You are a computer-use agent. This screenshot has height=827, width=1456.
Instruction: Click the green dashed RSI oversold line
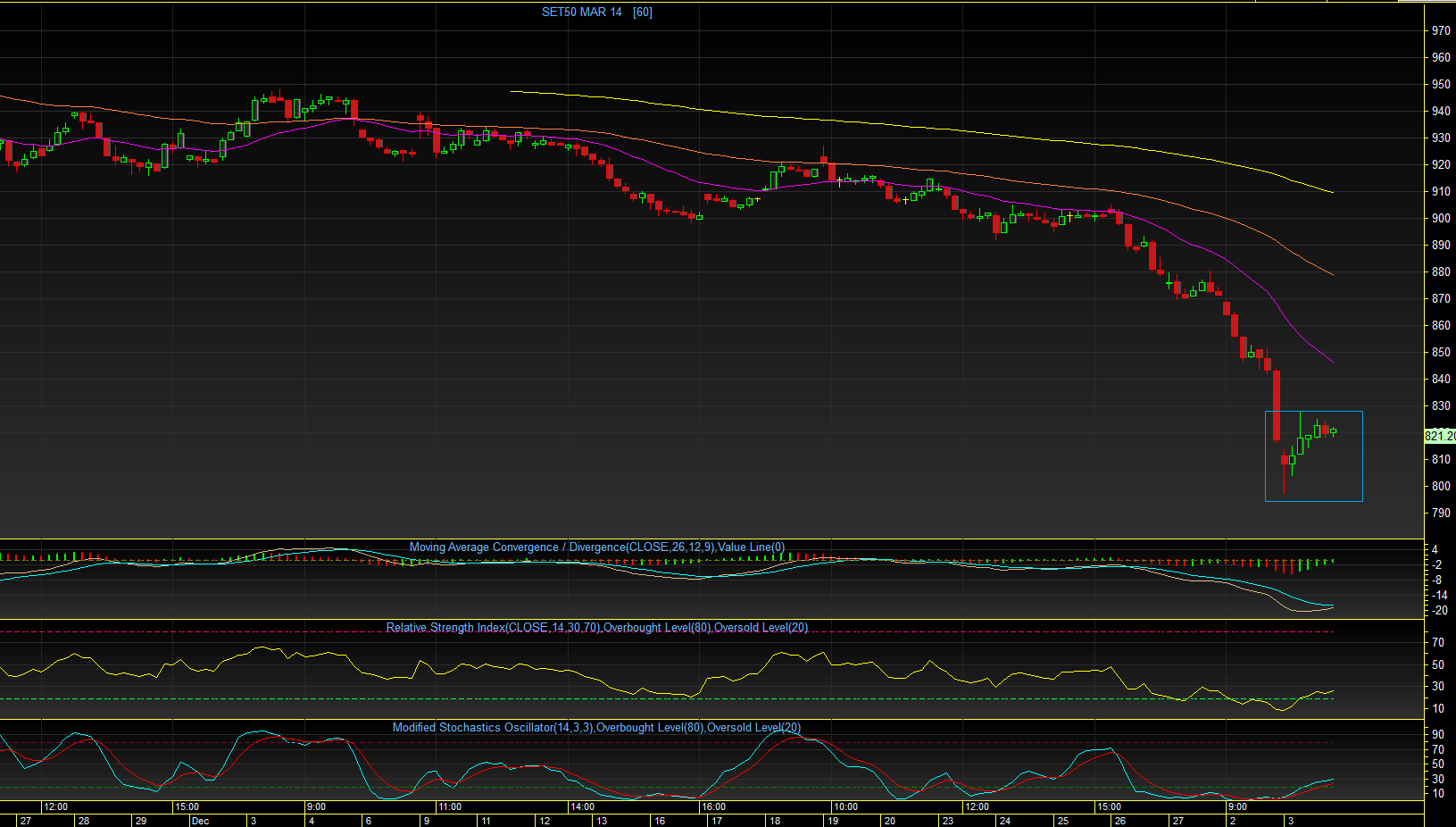[625, 698]
